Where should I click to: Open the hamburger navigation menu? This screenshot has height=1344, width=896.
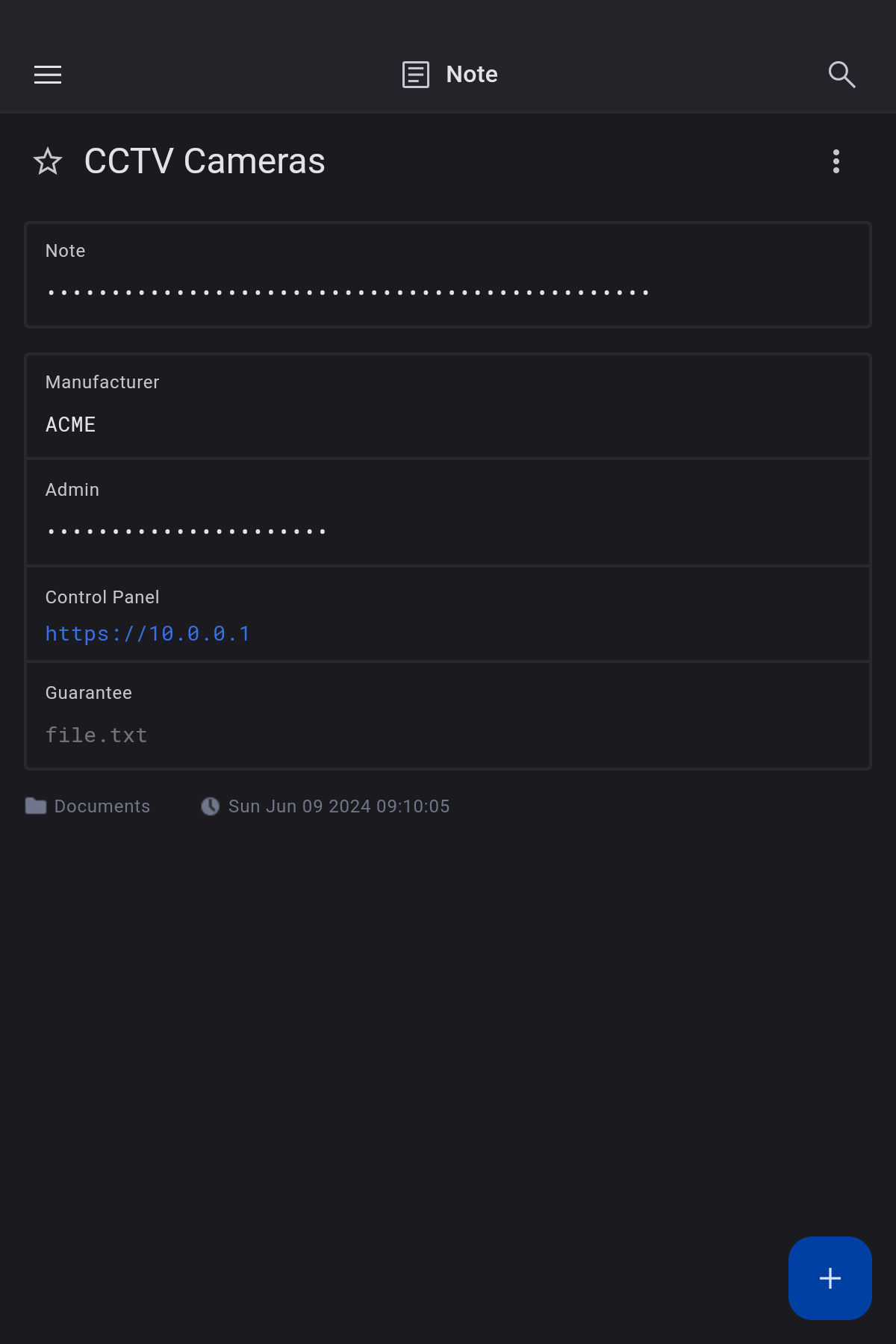[48, 75]
